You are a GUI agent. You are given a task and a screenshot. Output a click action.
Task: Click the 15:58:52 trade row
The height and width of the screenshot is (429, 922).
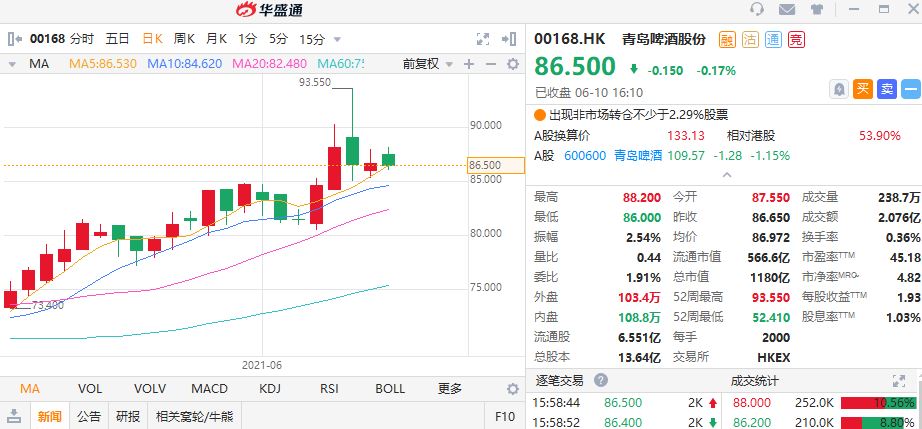click(x=625, y=422)
